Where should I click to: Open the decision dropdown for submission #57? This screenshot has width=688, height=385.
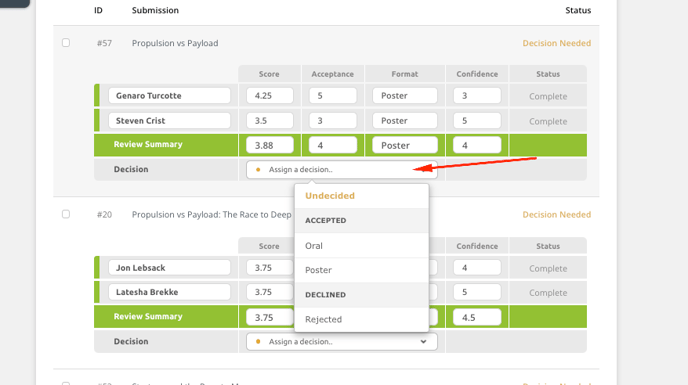342,169
